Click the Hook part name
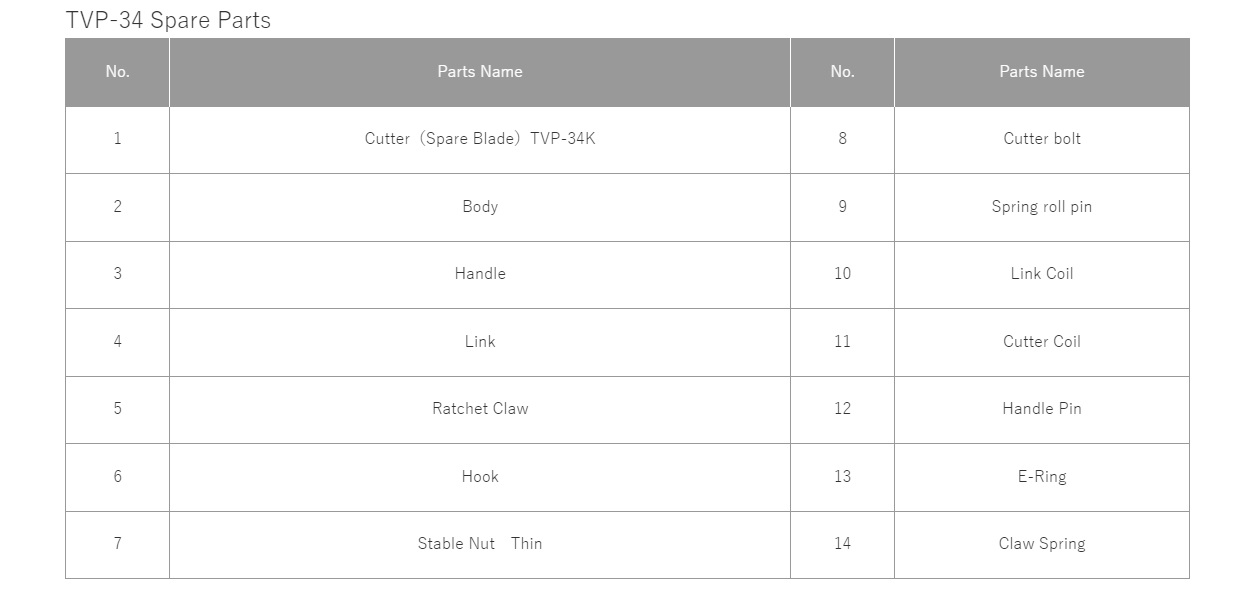Viewport: 1243px width, 596px height. tap(480, 477)
